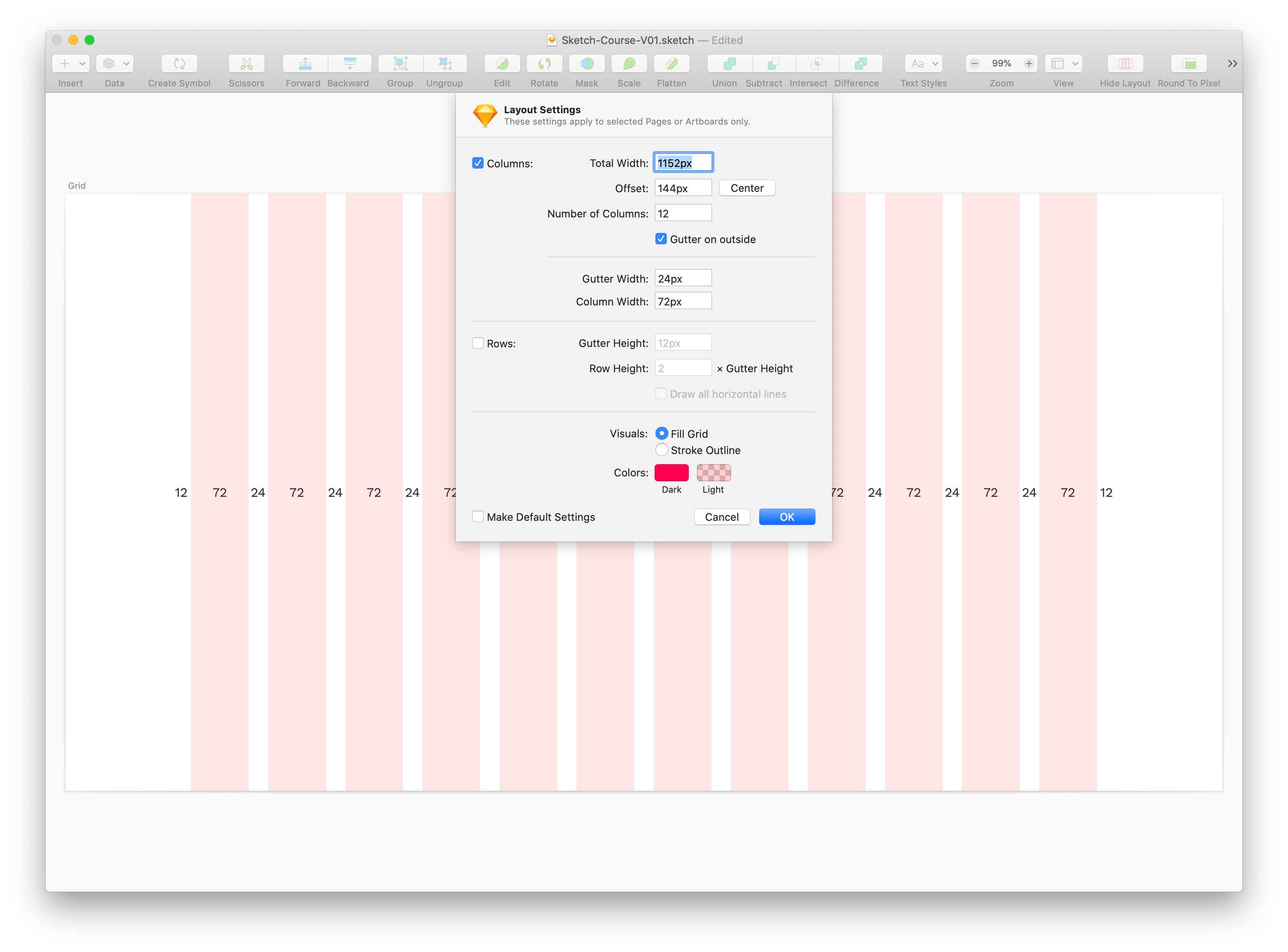
Task: Click the Scissors tool icon
Action: [x=247, y=64]
